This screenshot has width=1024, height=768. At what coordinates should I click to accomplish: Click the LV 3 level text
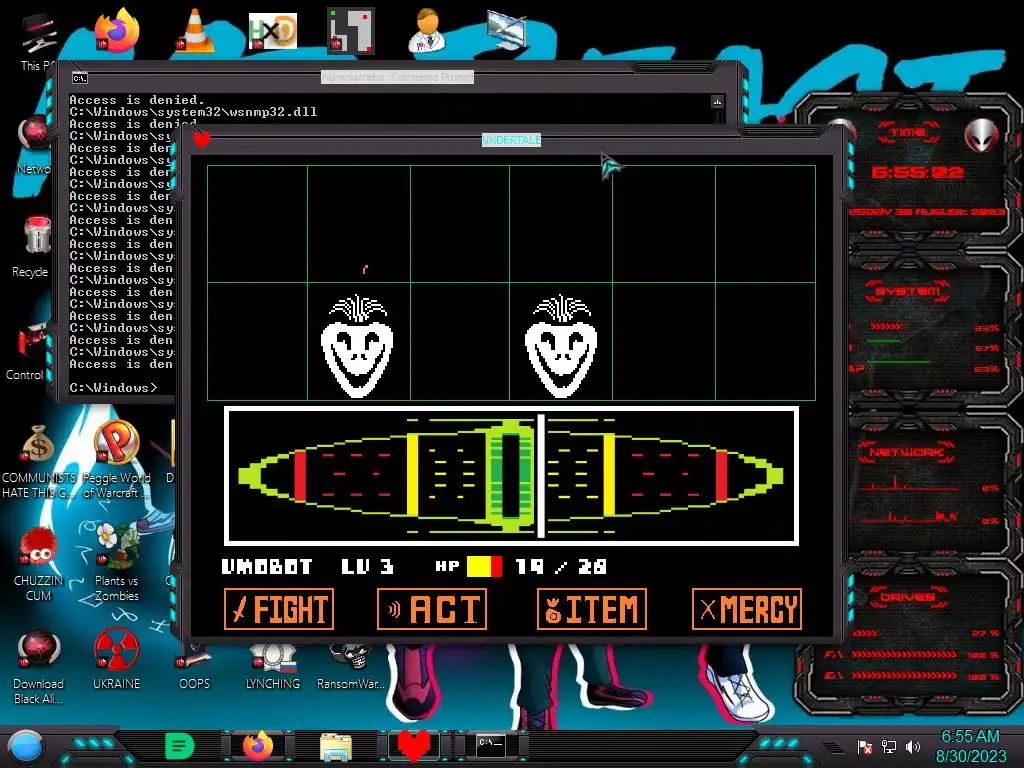point(368,566)
